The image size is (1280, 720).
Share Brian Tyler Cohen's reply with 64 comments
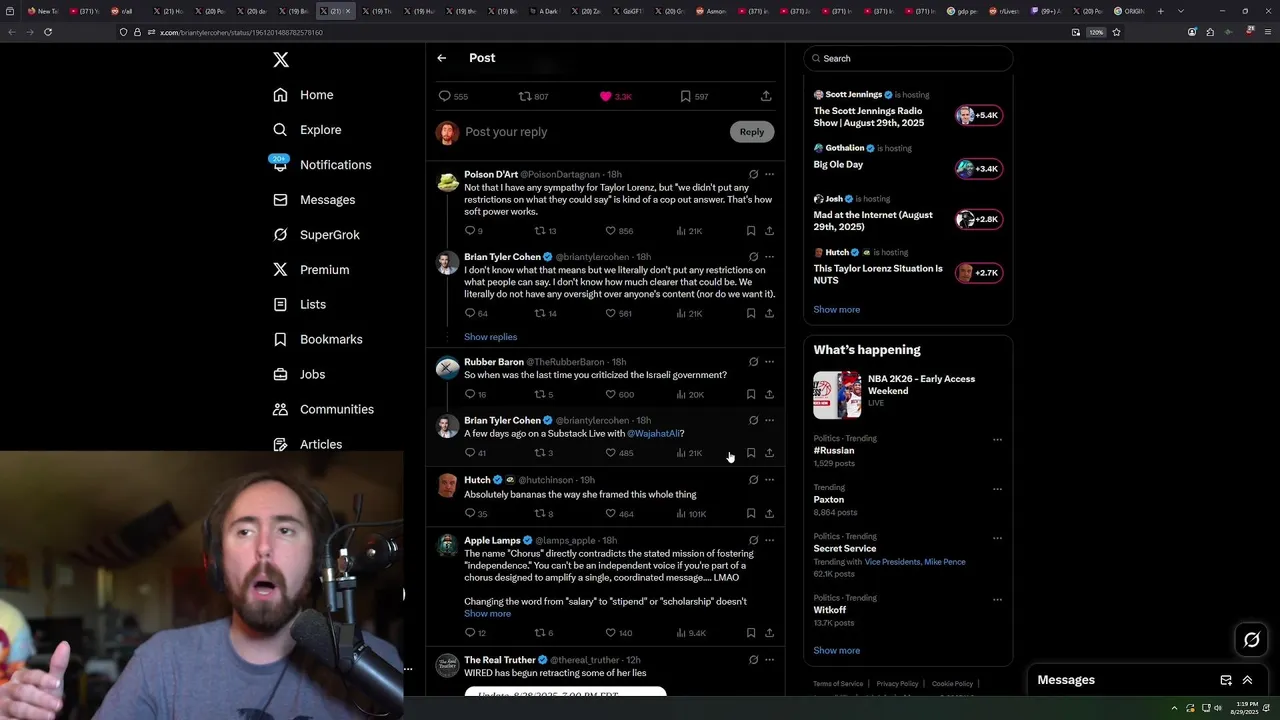click(769, 314)
